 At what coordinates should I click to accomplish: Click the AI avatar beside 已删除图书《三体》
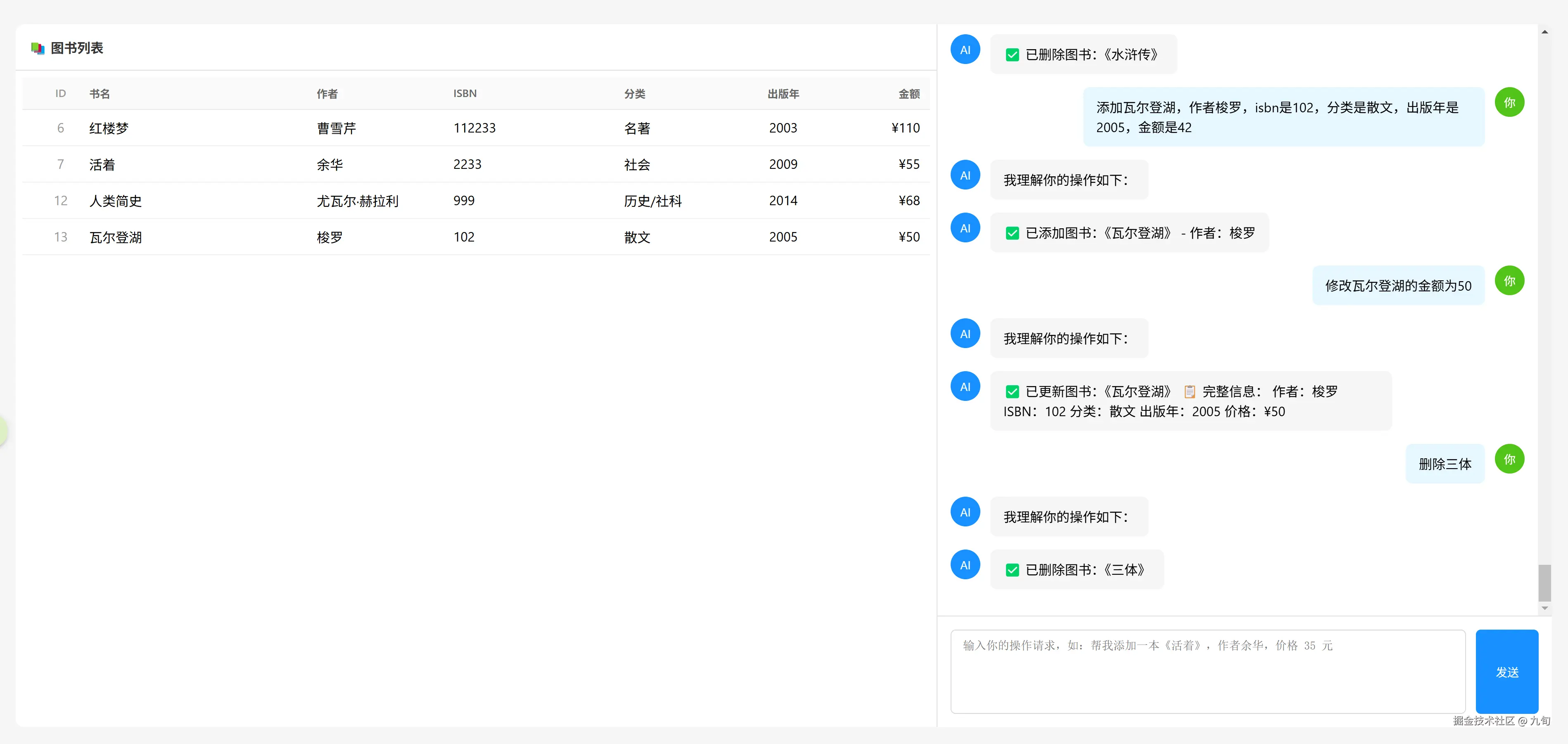click(965, 565)
